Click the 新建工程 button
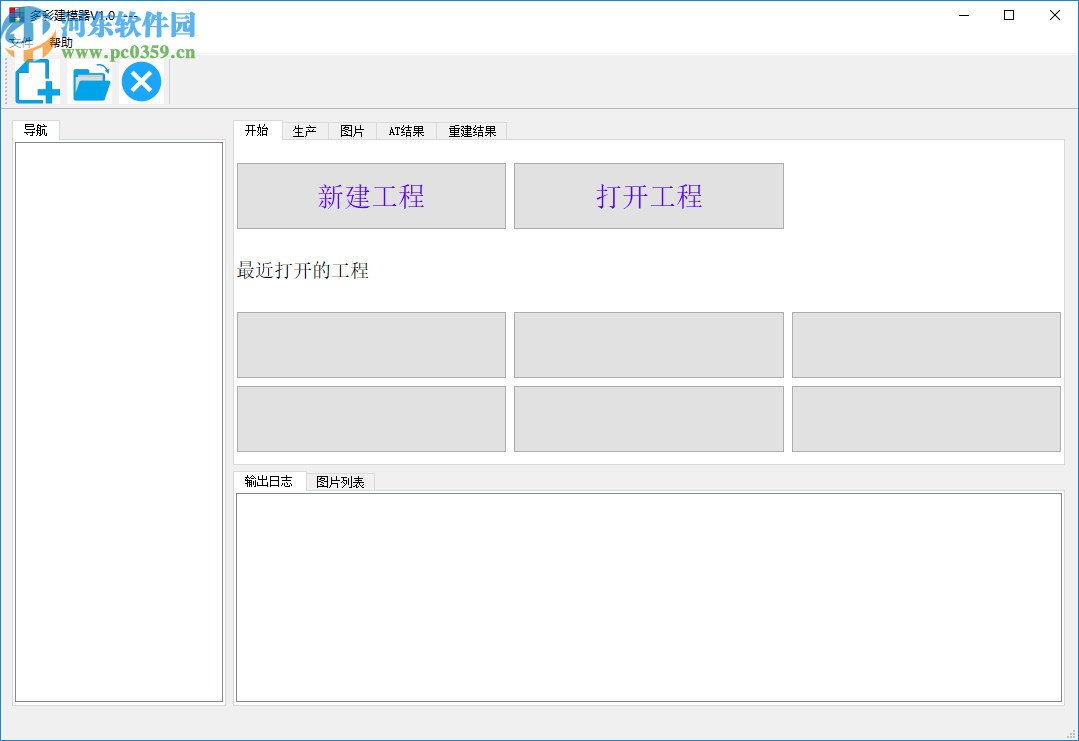Viewport: 1079px width, 741px height. (x=372, y=196)
